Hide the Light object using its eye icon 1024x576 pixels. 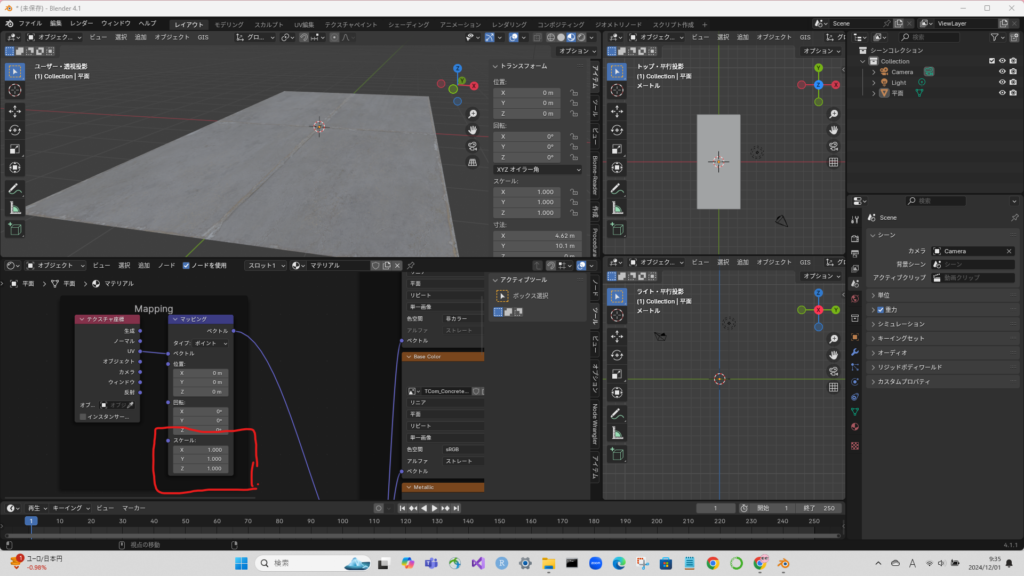tap(1001, 82)
